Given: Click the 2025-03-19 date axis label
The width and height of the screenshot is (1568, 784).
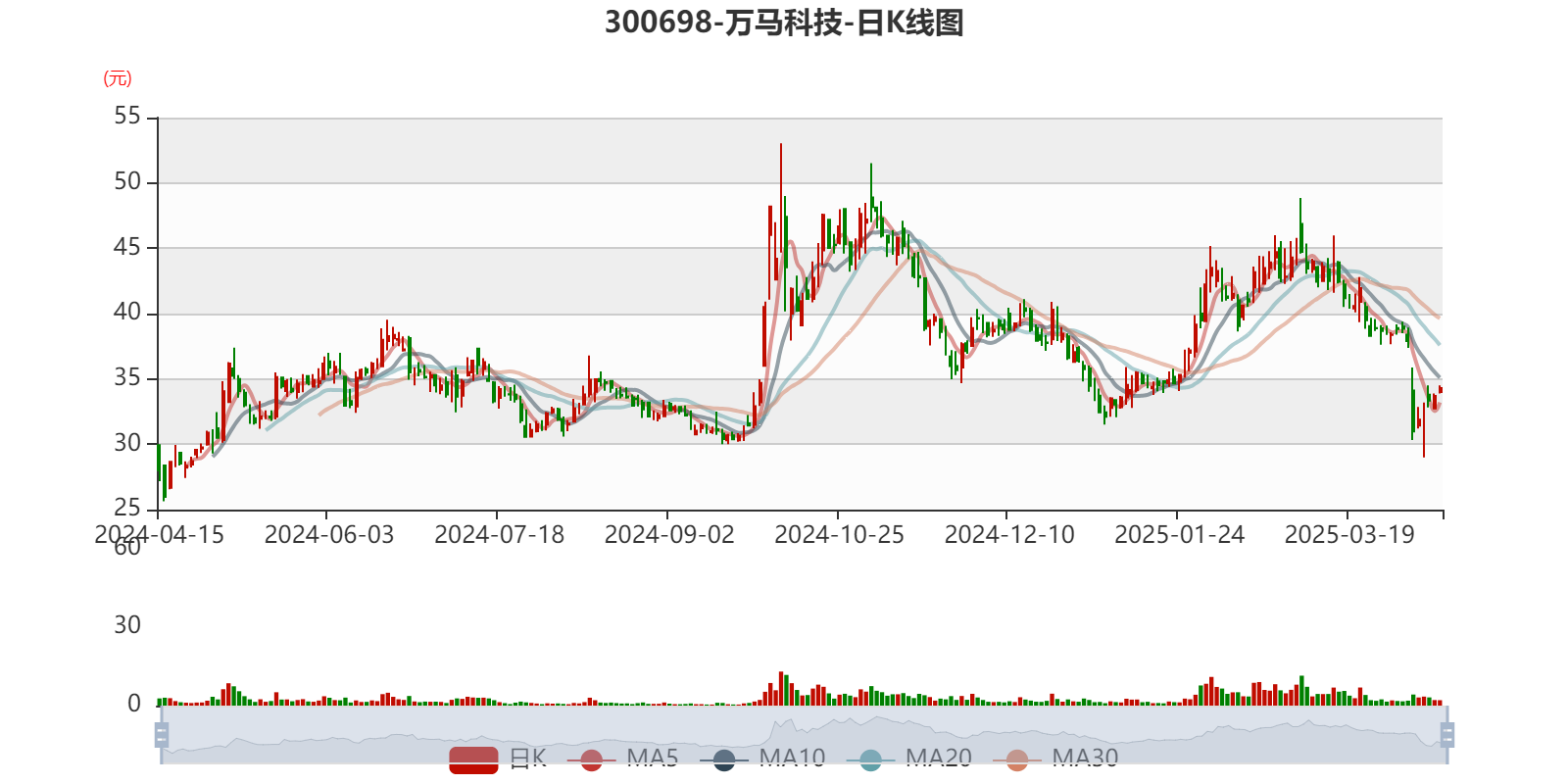Looking at the screenshot, I should [1349, 535].
